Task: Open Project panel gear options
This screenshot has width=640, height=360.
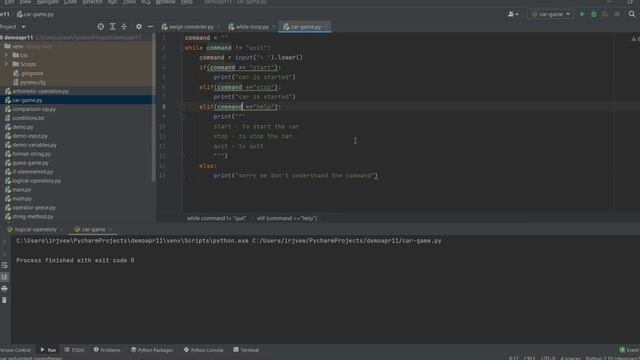Action: click(x=139, y=27)
